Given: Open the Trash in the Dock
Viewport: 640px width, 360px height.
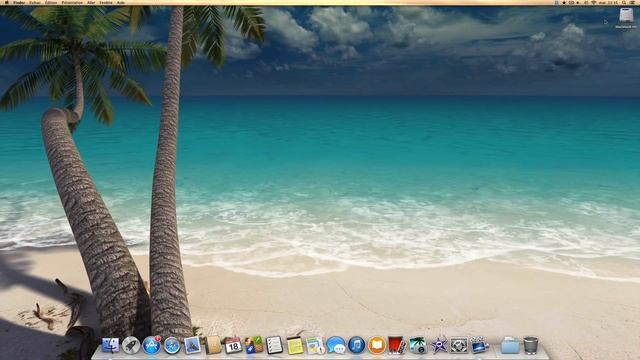Looking at the screenshot, I should click(x=531, y=345).
